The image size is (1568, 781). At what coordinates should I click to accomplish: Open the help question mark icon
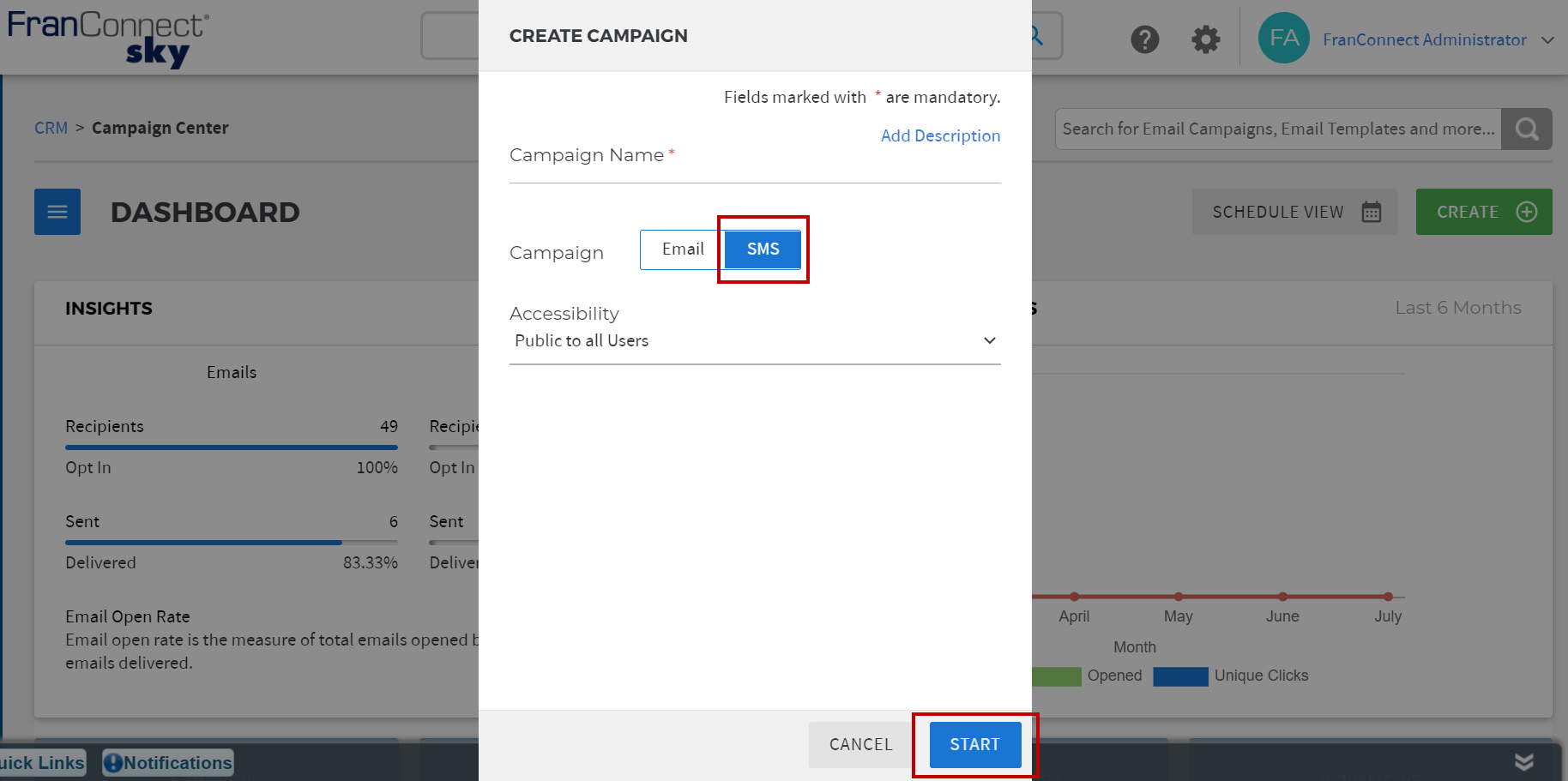[x=1144, y=39]
